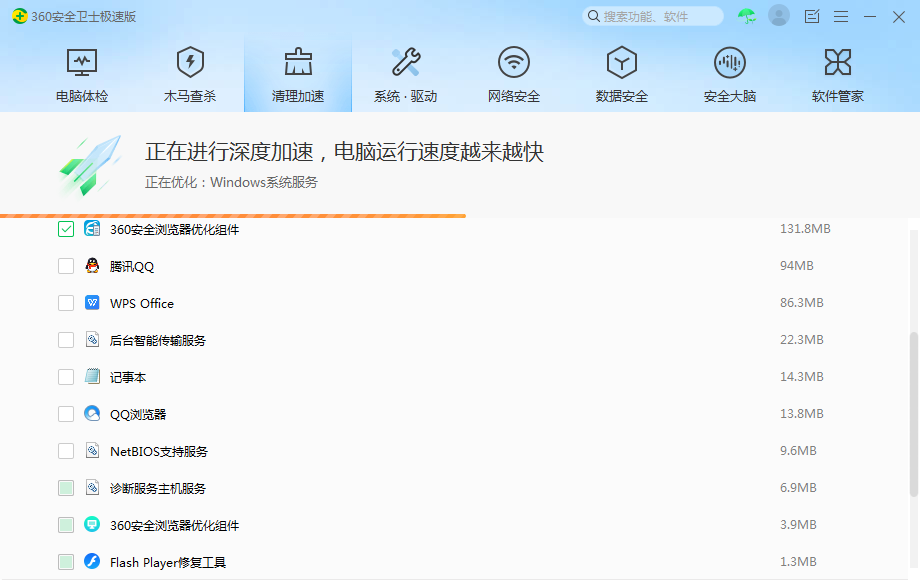
Task: Click the 腾讯QQ row label
Action: [132, 267]
